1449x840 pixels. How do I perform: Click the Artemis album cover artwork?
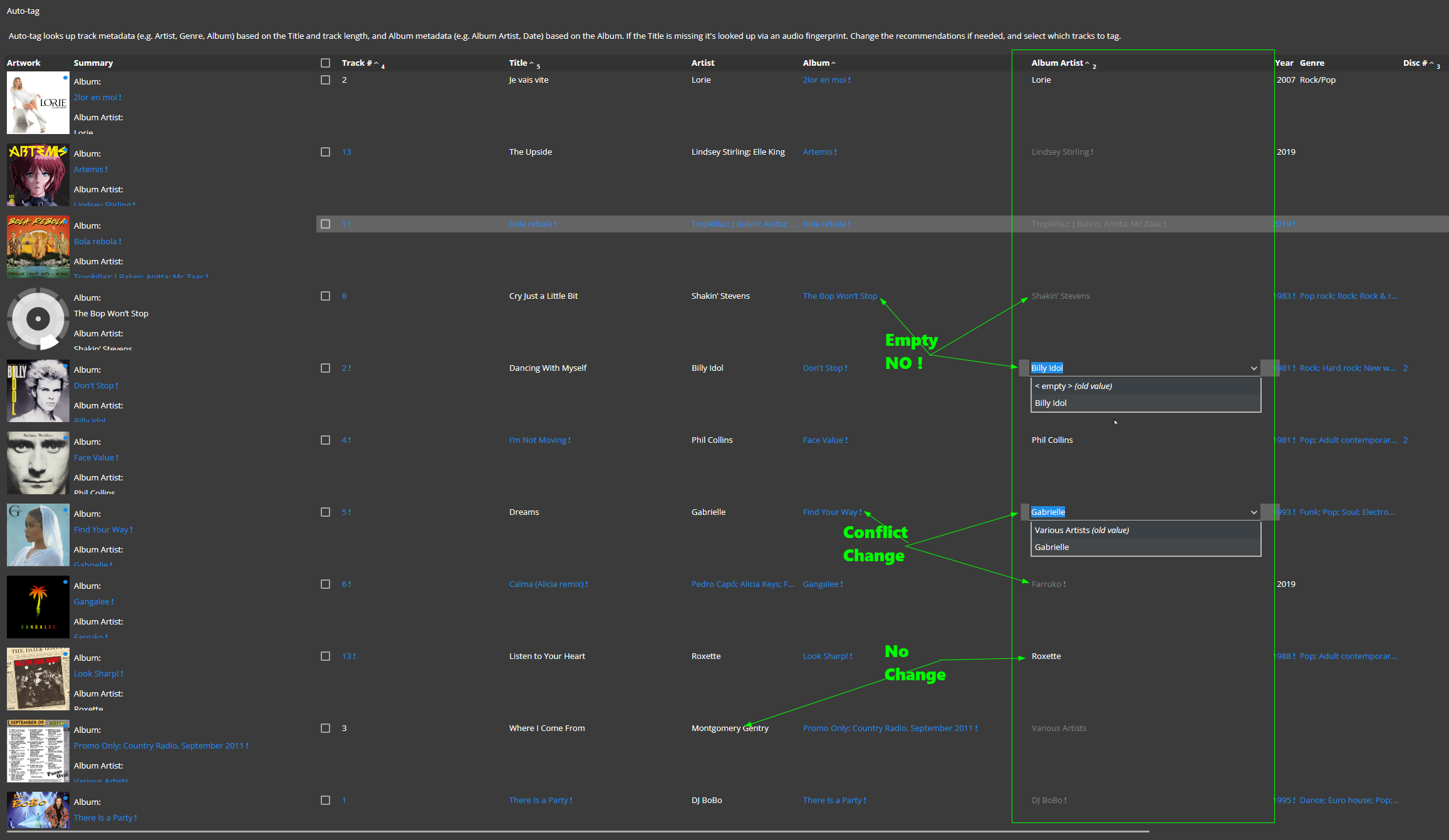[38, 175]
